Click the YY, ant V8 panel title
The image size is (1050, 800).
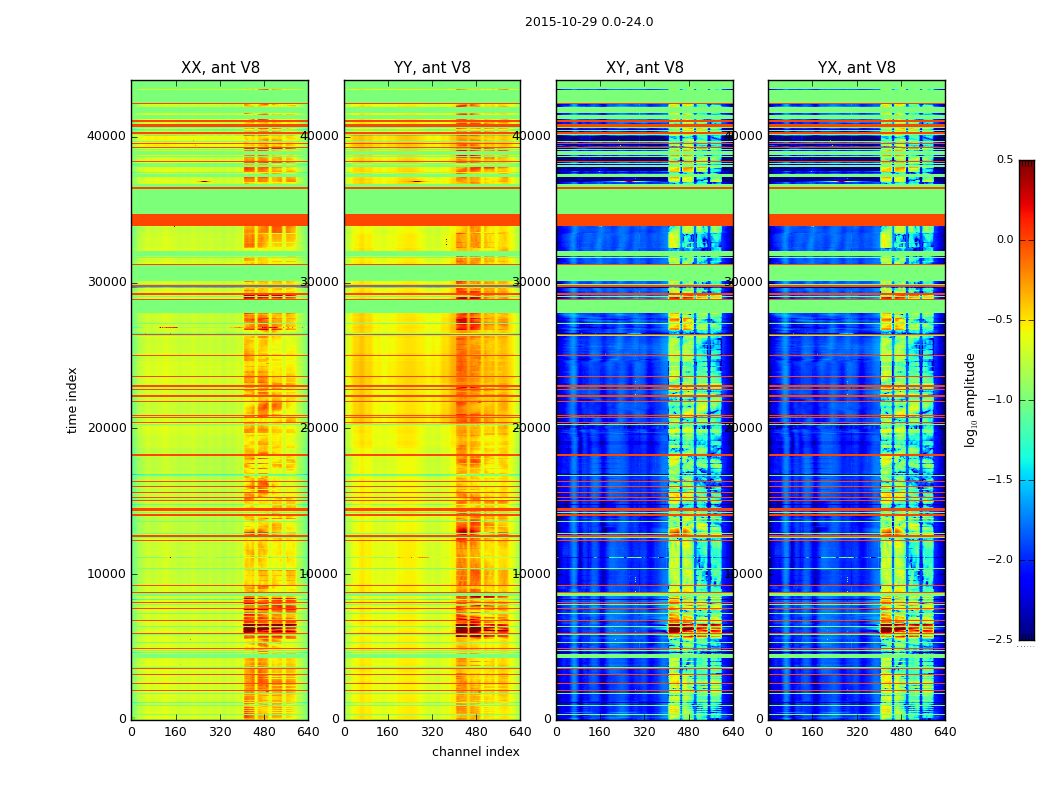tap(432, 68)
